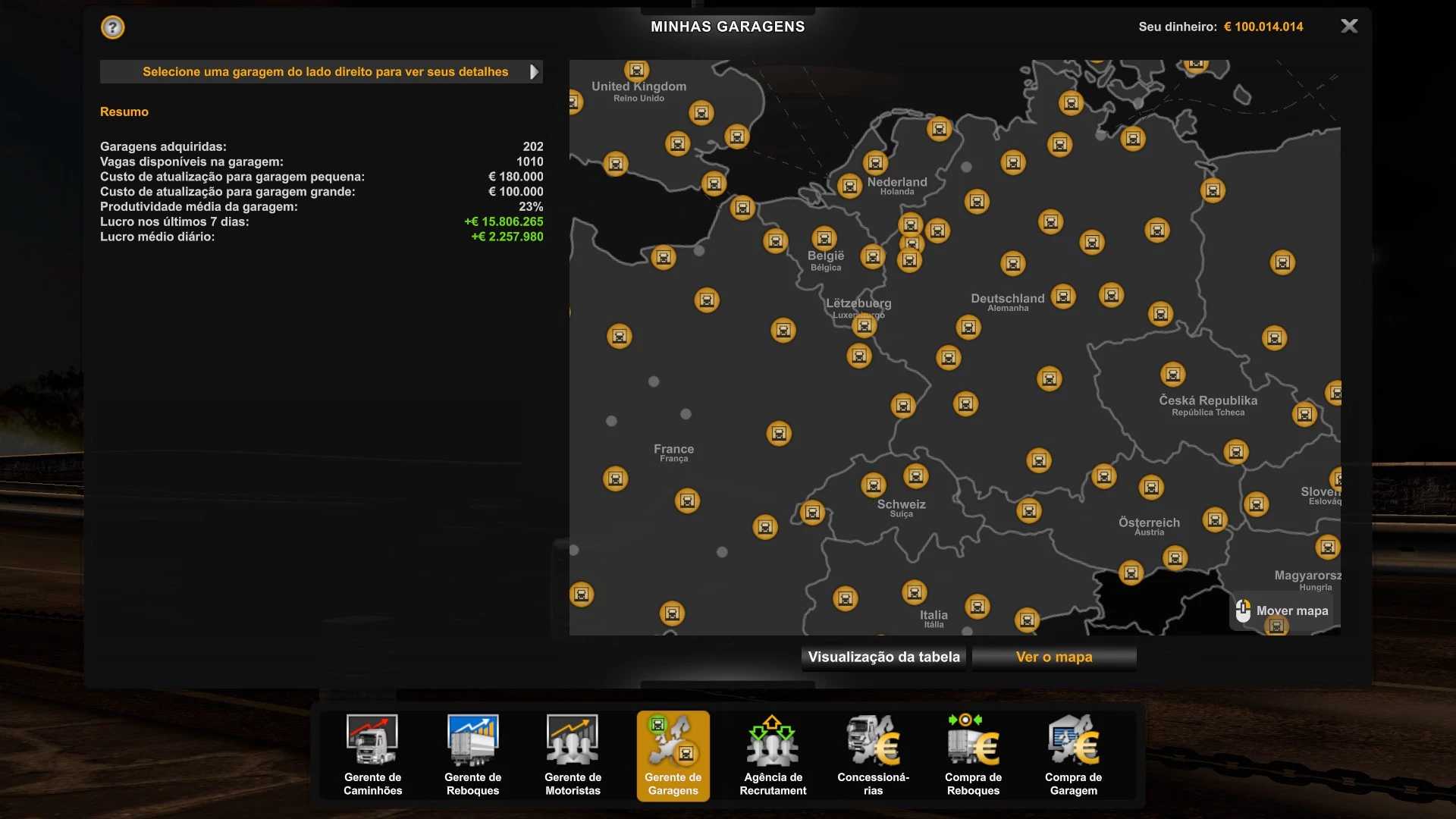Viewport: 1456px width, 819px height.
Task: Select garage marker above Česká Republika label
Action: (1172, 375)
